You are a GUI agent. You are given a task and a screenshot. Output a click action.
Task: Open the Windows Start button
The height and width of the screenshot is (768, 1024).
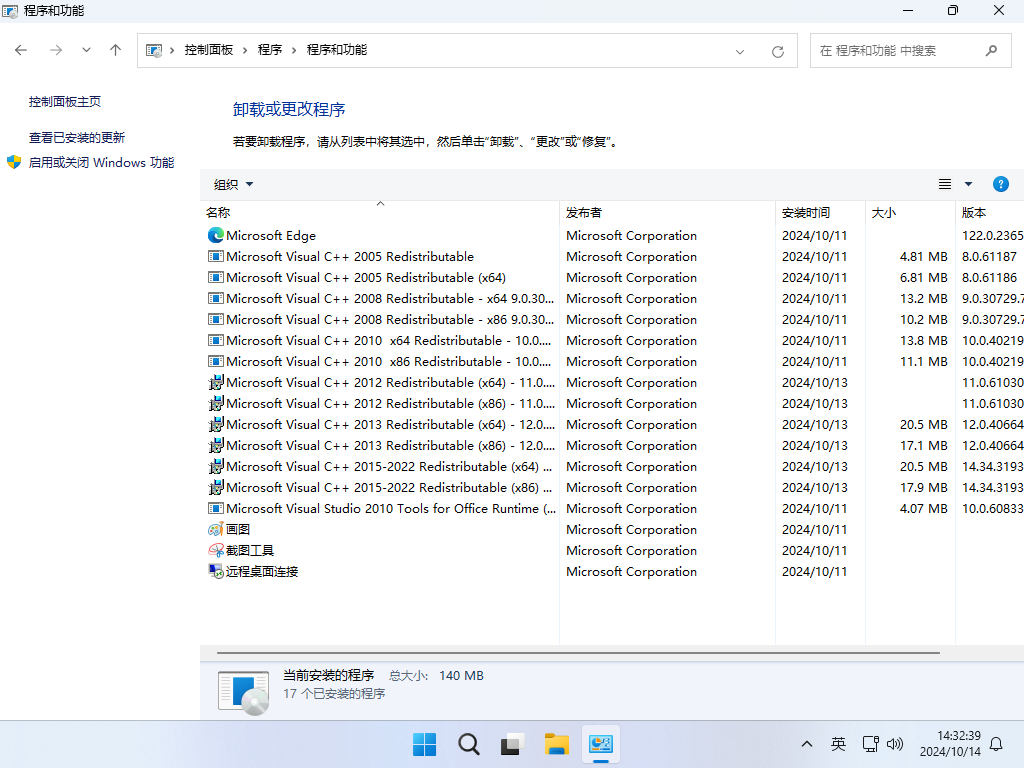tap(424, 744)
